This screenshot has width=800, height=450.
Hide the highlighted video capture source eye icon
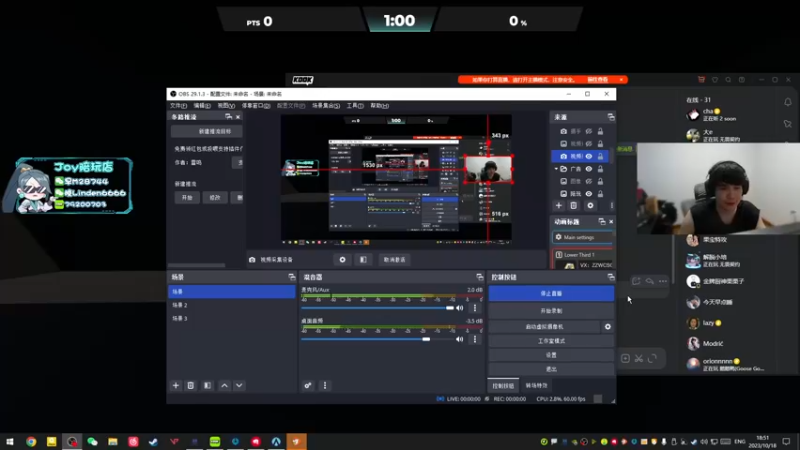point(589,156)
